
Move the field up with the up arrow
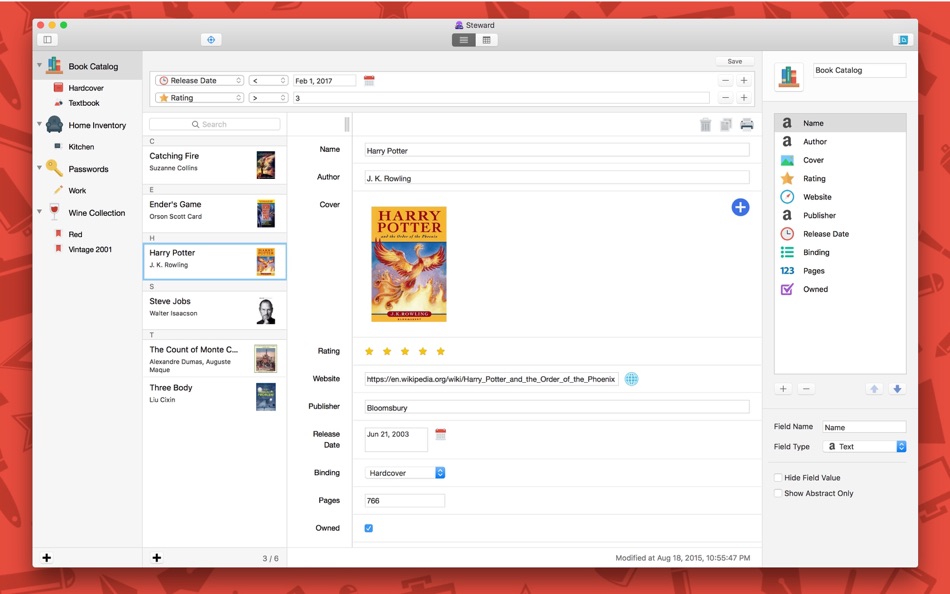click(874, 389)
